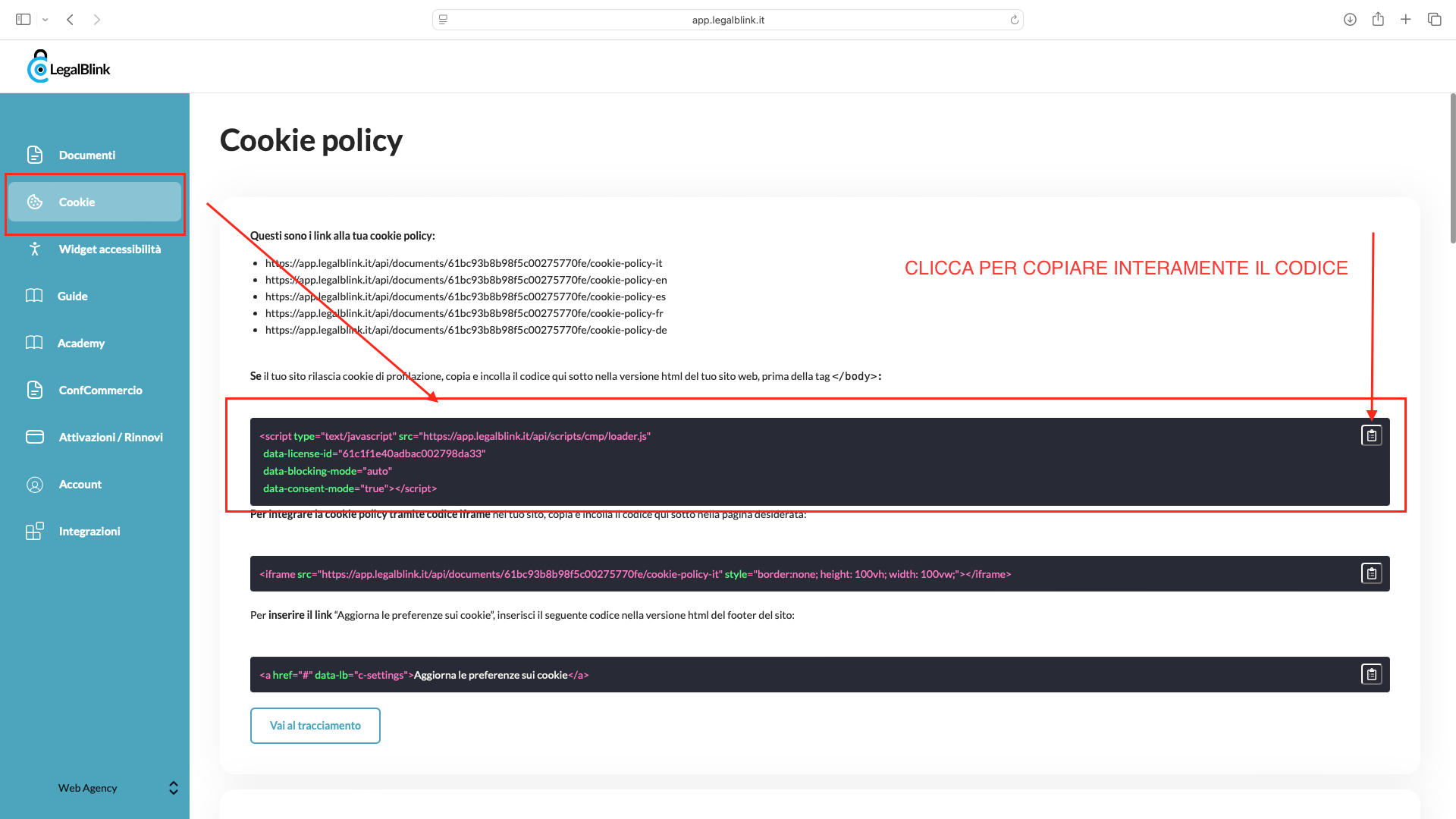Open ConfCommercio menu item

tap(95, 390)
